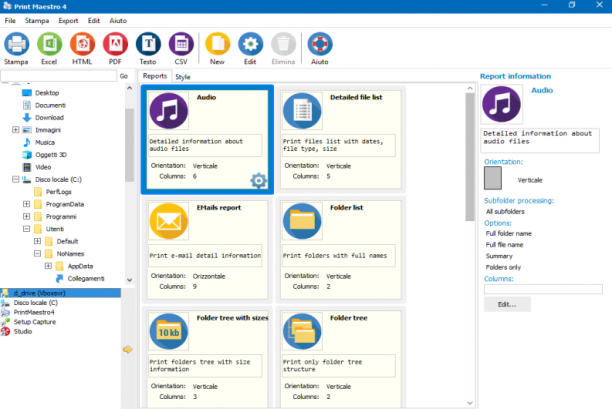
Task: Click the orange arrow icon beside folder list
Action: click(x=128, y=349)
